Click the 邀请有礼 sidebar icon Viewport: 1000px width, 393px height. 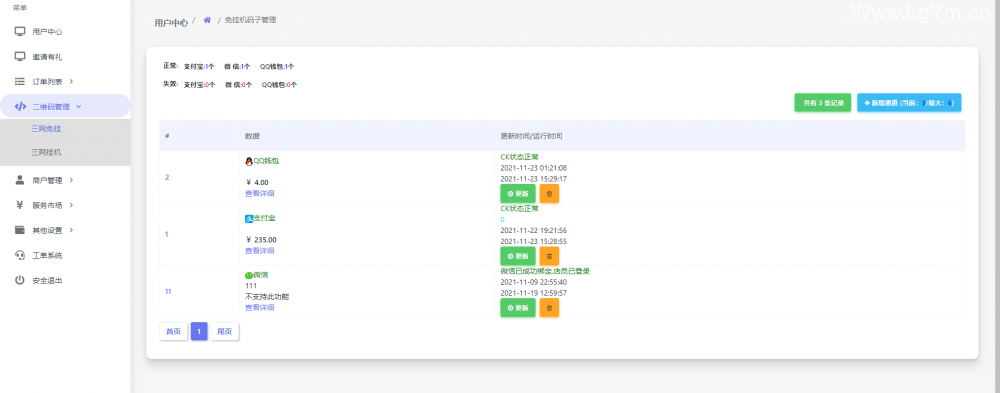pyautogui.click(x=20, y=56)
